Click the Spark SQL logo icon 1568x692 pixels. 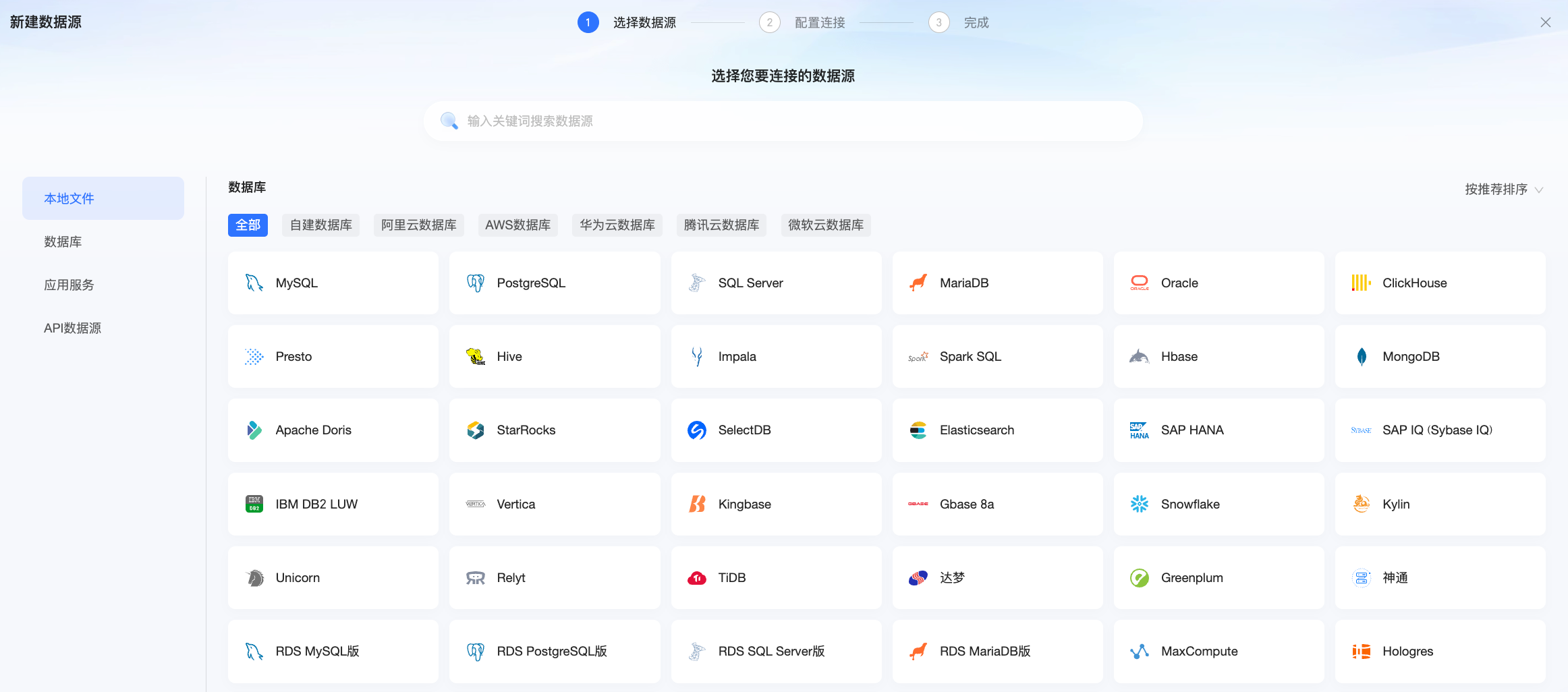pyautogui.click(x=918, y=357)
